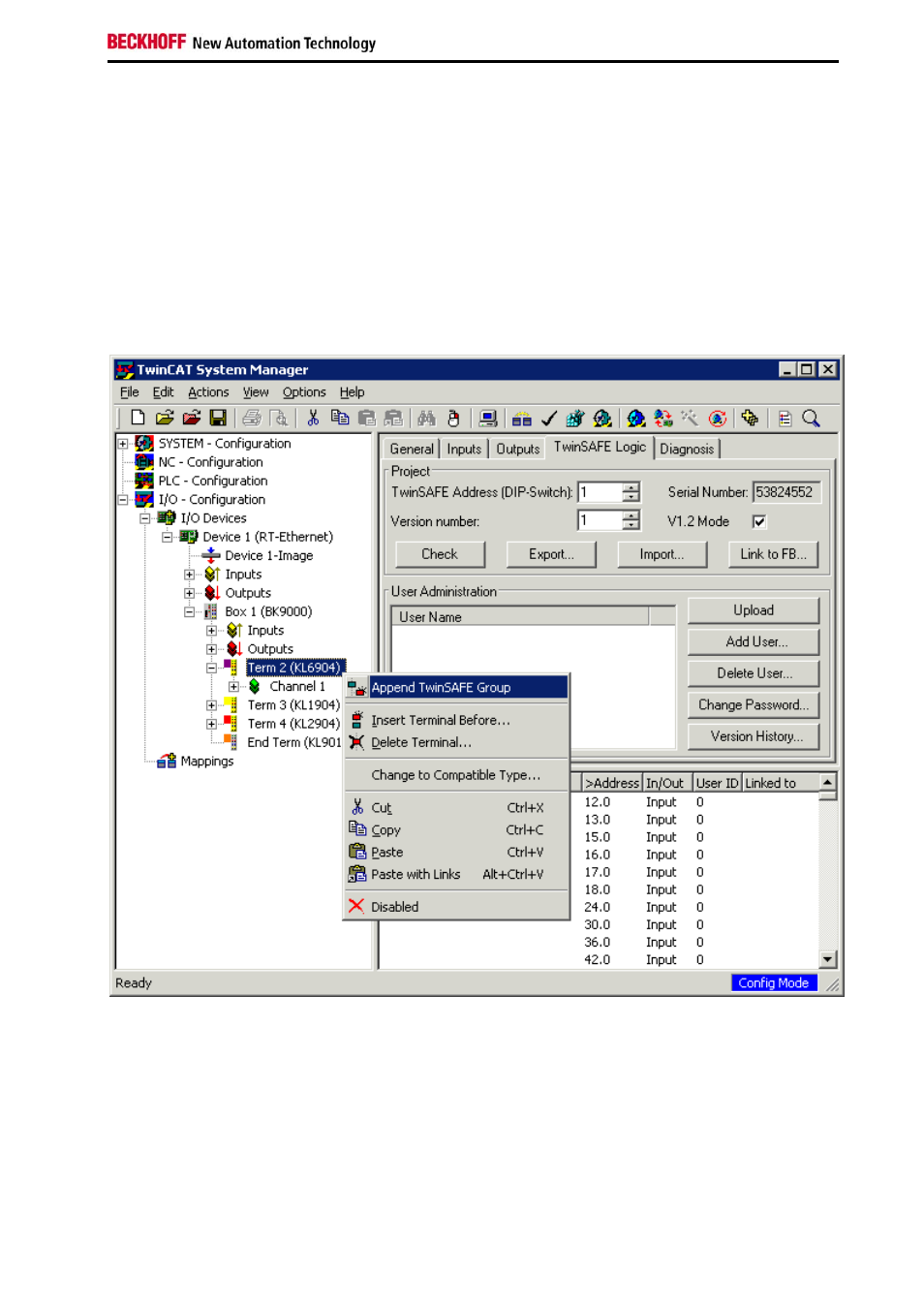Click the Check button

pyautogui.click(x=440, y=554)
